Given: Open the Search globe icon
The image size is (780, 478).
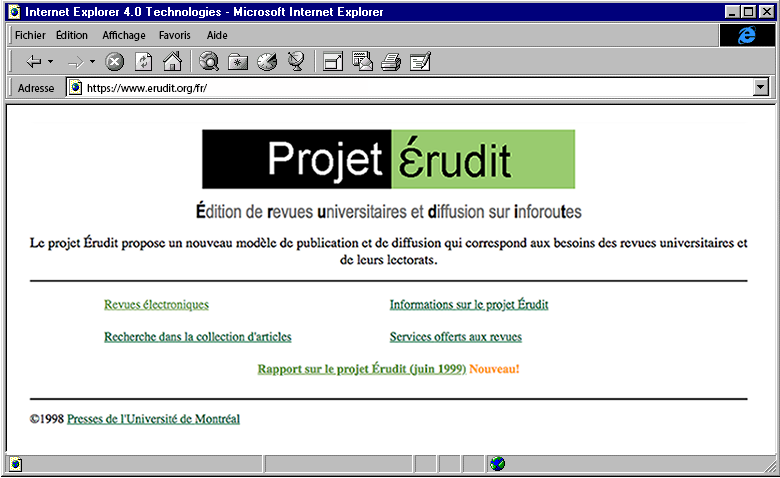Looking at the screenshot, I should (x=209, y=62).
